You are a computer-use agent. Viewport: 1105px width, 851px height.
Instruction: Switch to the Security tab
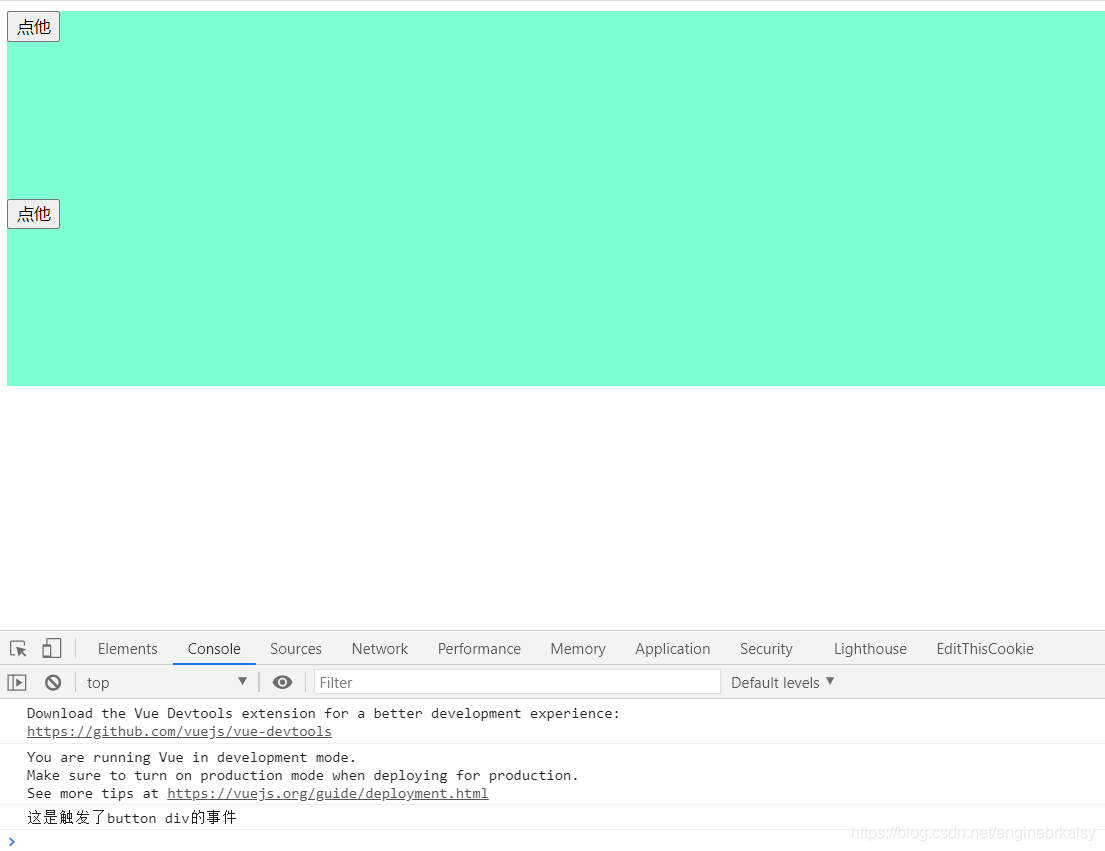tap(766, 649)
